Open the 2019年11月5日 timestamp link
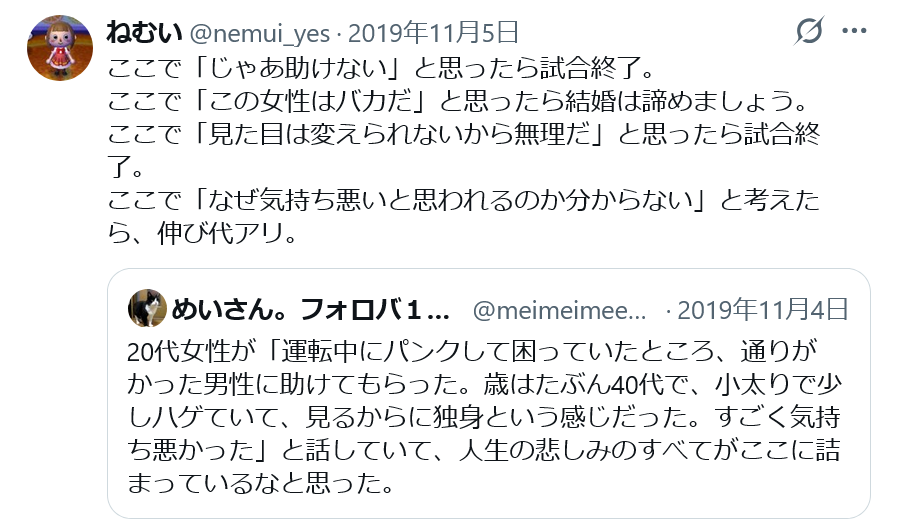Image resolution: width=897 pixels, height=529 pixels. click(x=433, y=32)
